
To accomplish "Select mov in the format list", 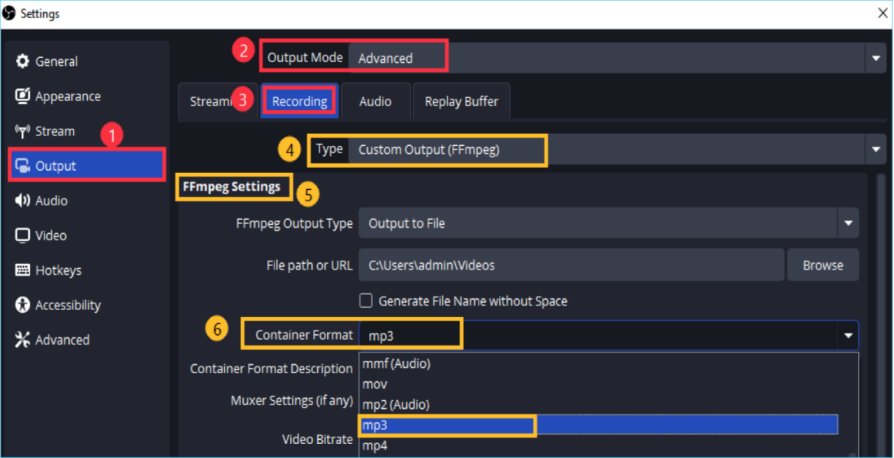I will pyautogui.click(x=375, y=384).
